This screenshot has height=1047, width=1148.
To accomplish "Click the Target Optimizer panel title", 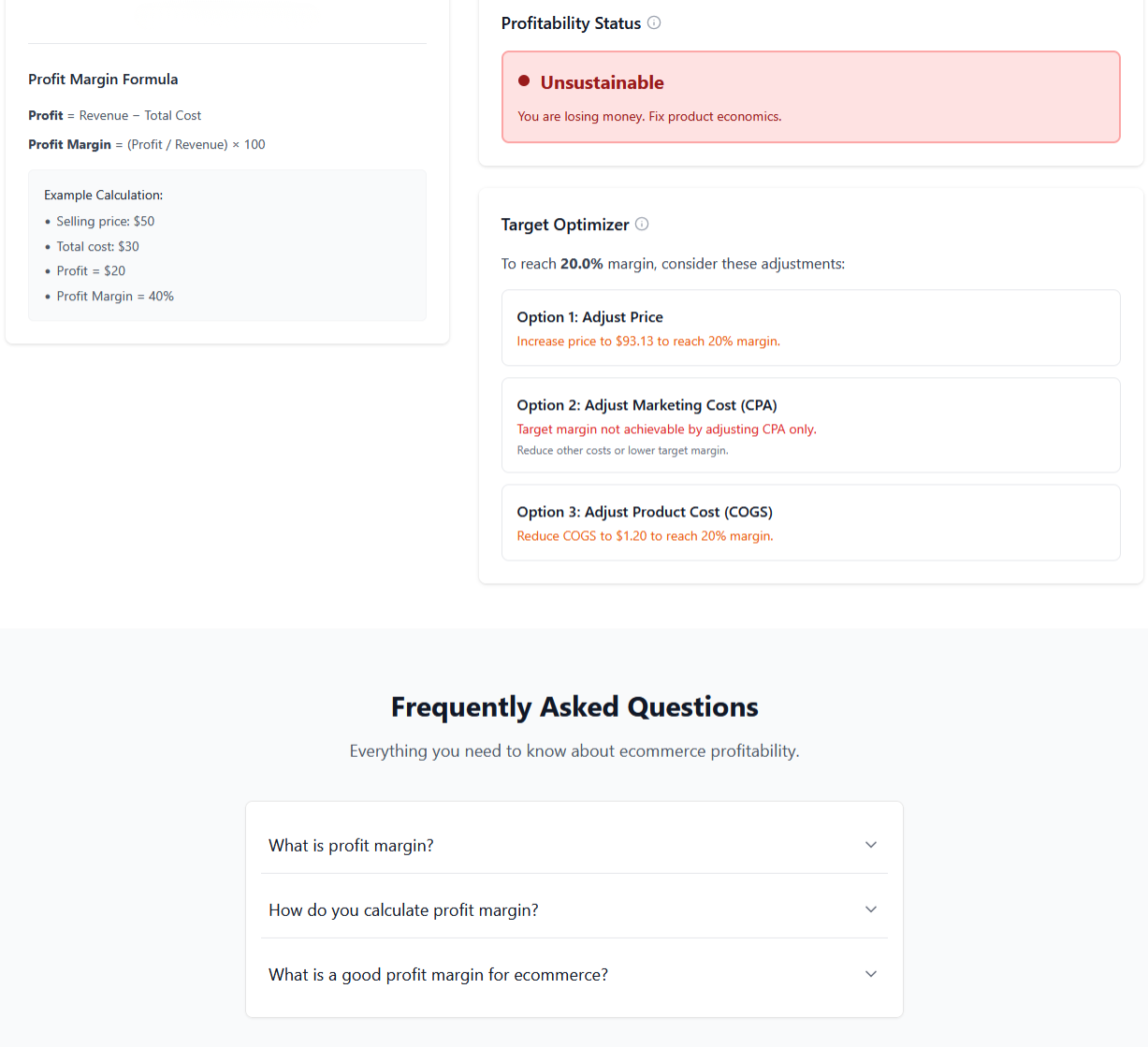I will (x=565, y=225).
